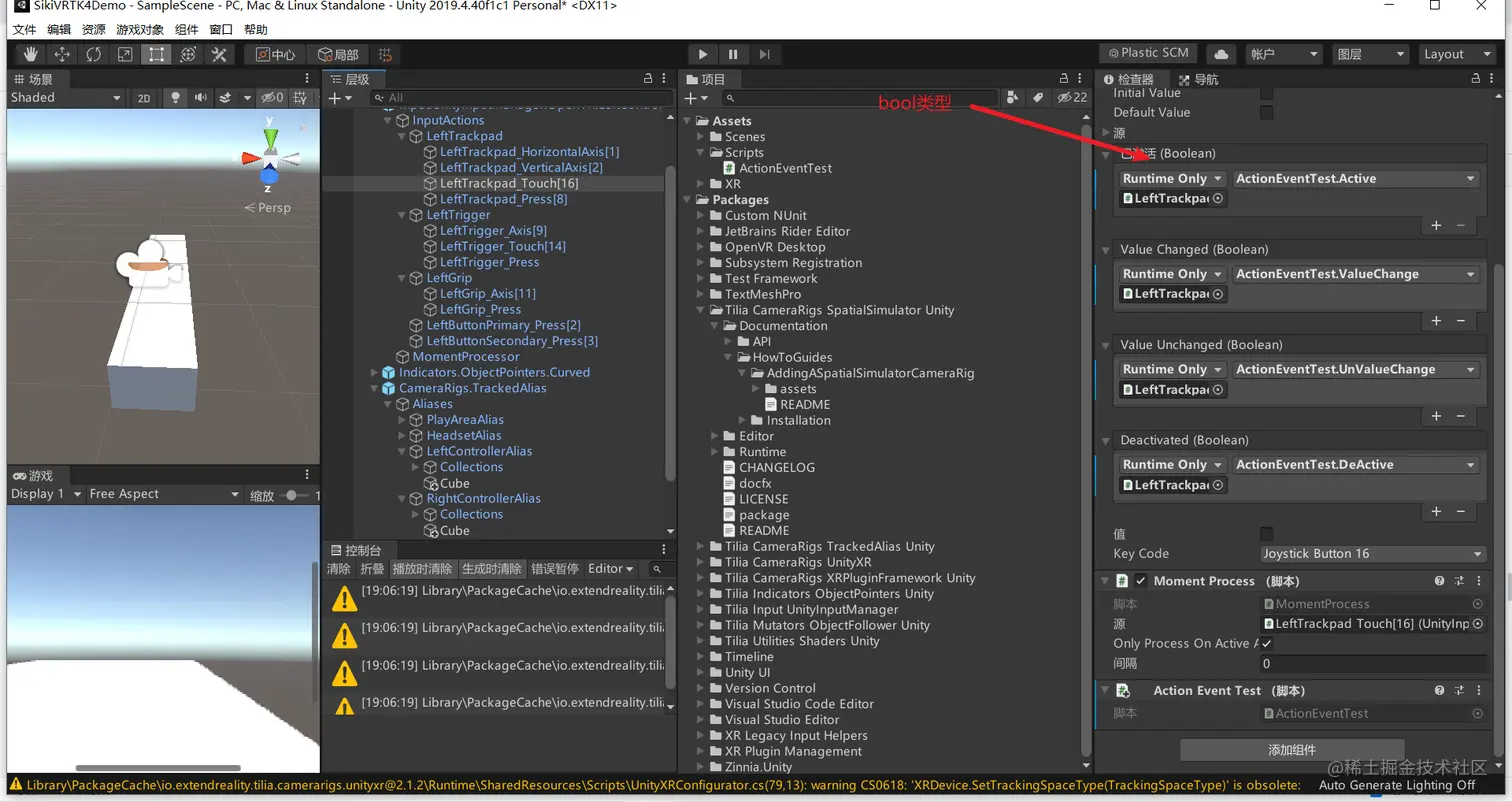This screenshot has width=1512, height=802.
Task: Toggle Initial Value checkbox
Action: pos(1267,93)
